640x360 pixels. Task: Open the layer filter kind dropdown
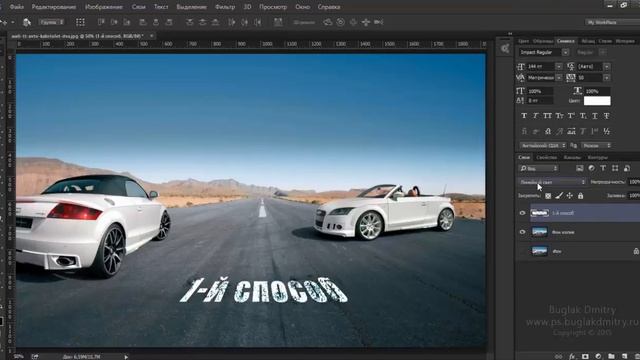click(539, 168)
